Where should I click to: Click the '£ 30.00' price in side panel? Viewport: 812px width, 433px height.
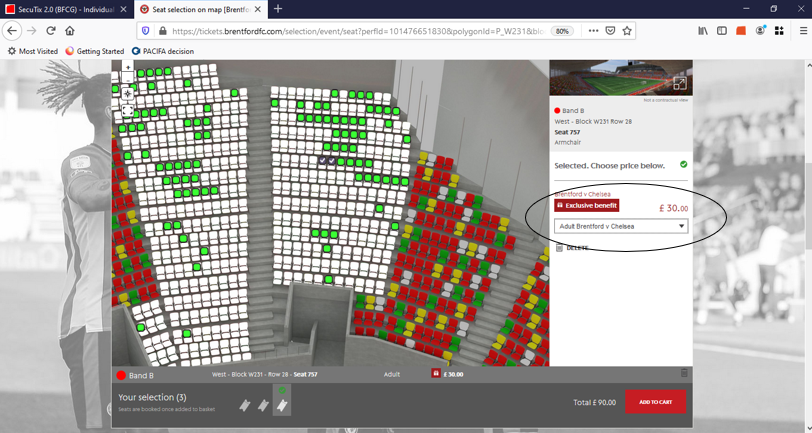click(x=674, y=208)
